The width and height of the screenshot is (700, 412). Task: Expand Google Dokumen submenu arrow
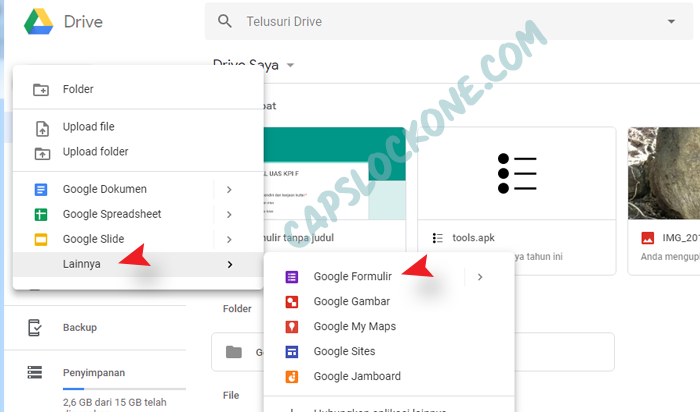tap(229, 190)
